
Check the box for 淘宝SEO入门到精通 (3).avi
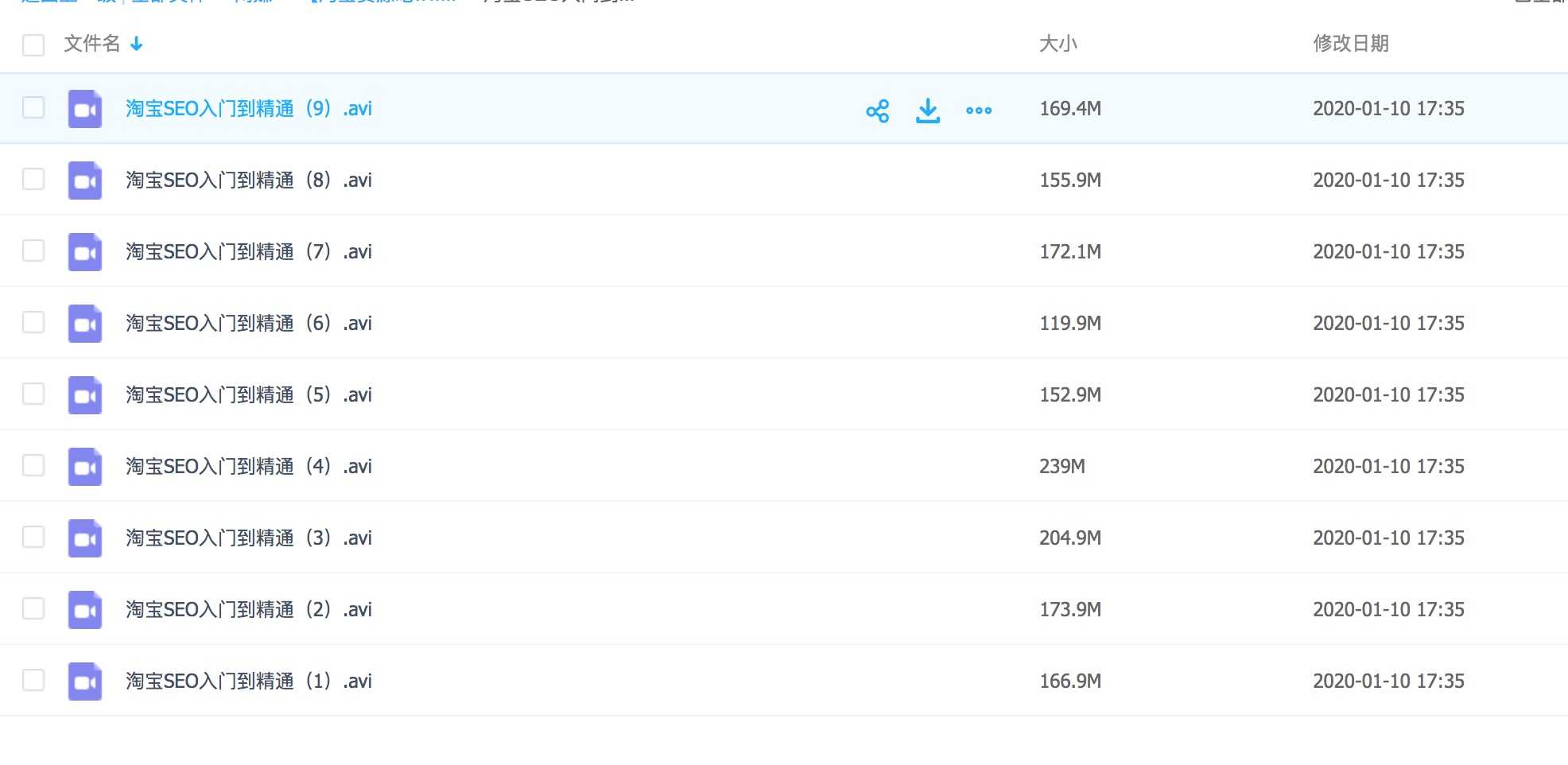pos(33,537)
